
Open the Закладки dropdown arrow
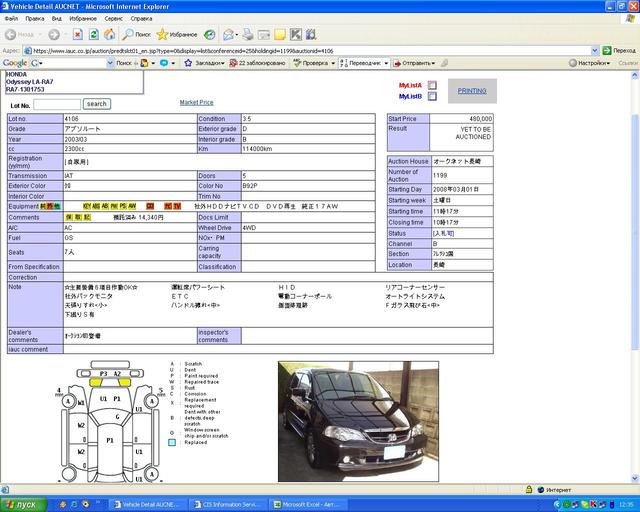223,63
